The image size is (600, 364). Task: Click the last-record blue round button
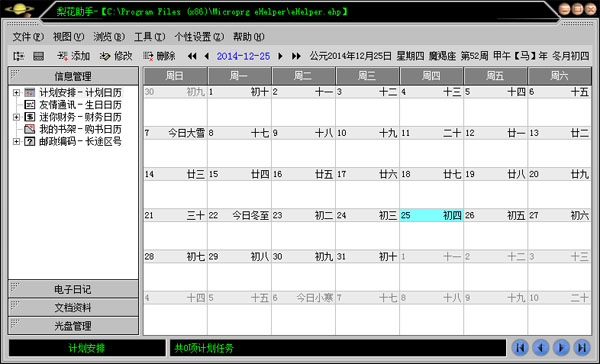point(582,348)
